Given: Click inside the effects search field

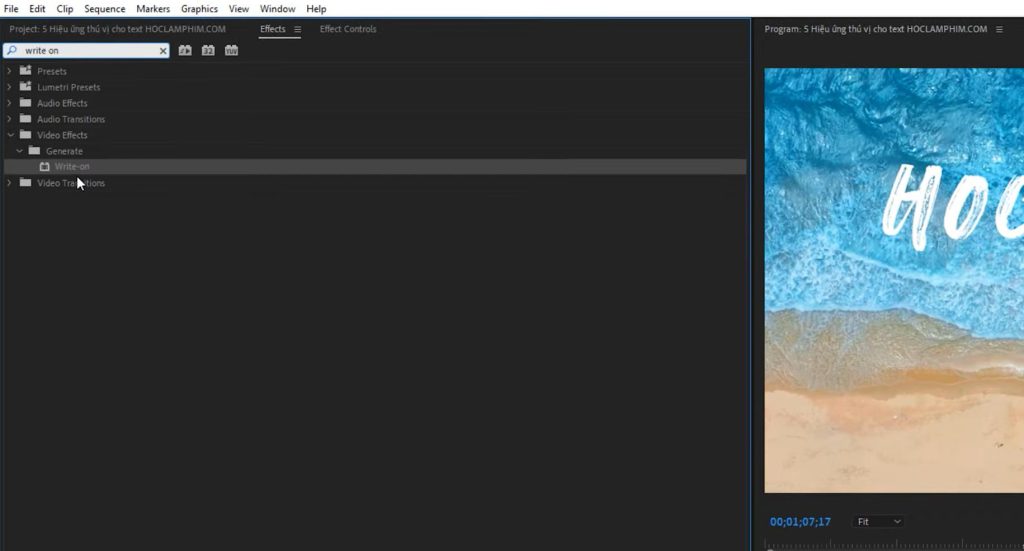Looking at the screenshot, I should click(x=90, y=51).
